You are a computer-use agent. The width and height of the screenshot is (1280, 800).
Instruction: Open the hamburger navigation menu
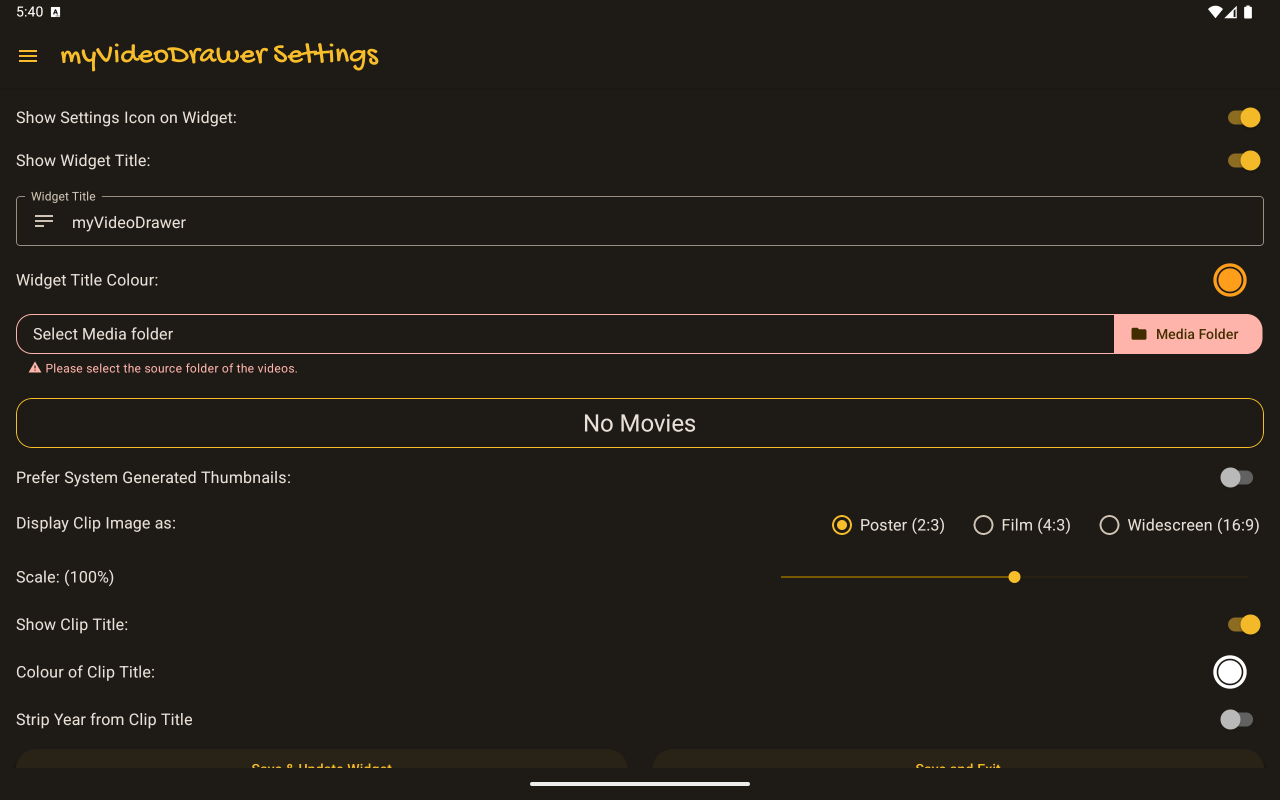click(x=28, y=56)
